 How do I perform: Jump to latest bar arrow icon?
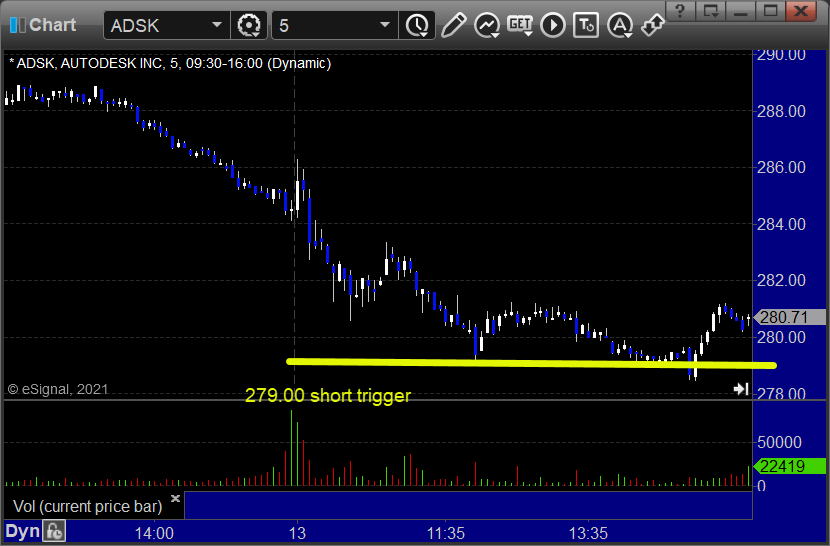741,389
